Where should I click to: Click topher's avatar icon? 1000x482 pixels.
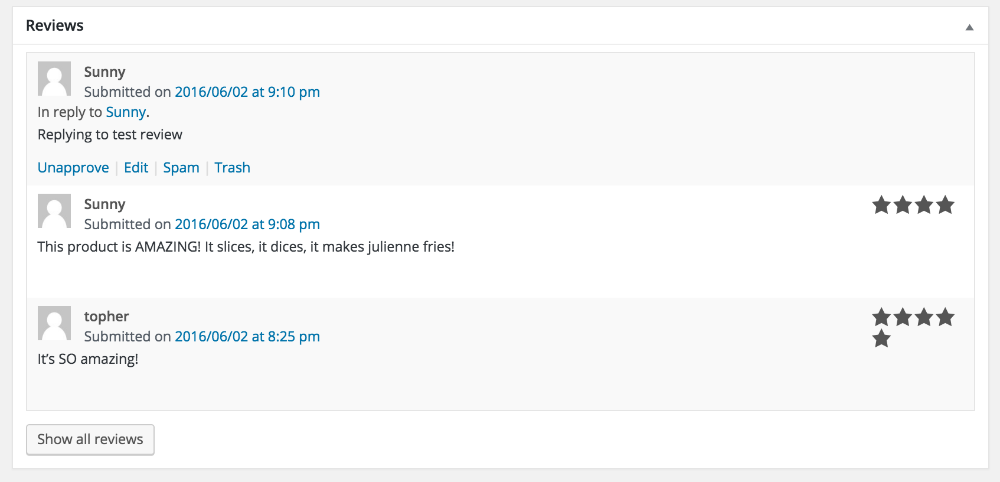click(54, 322)
